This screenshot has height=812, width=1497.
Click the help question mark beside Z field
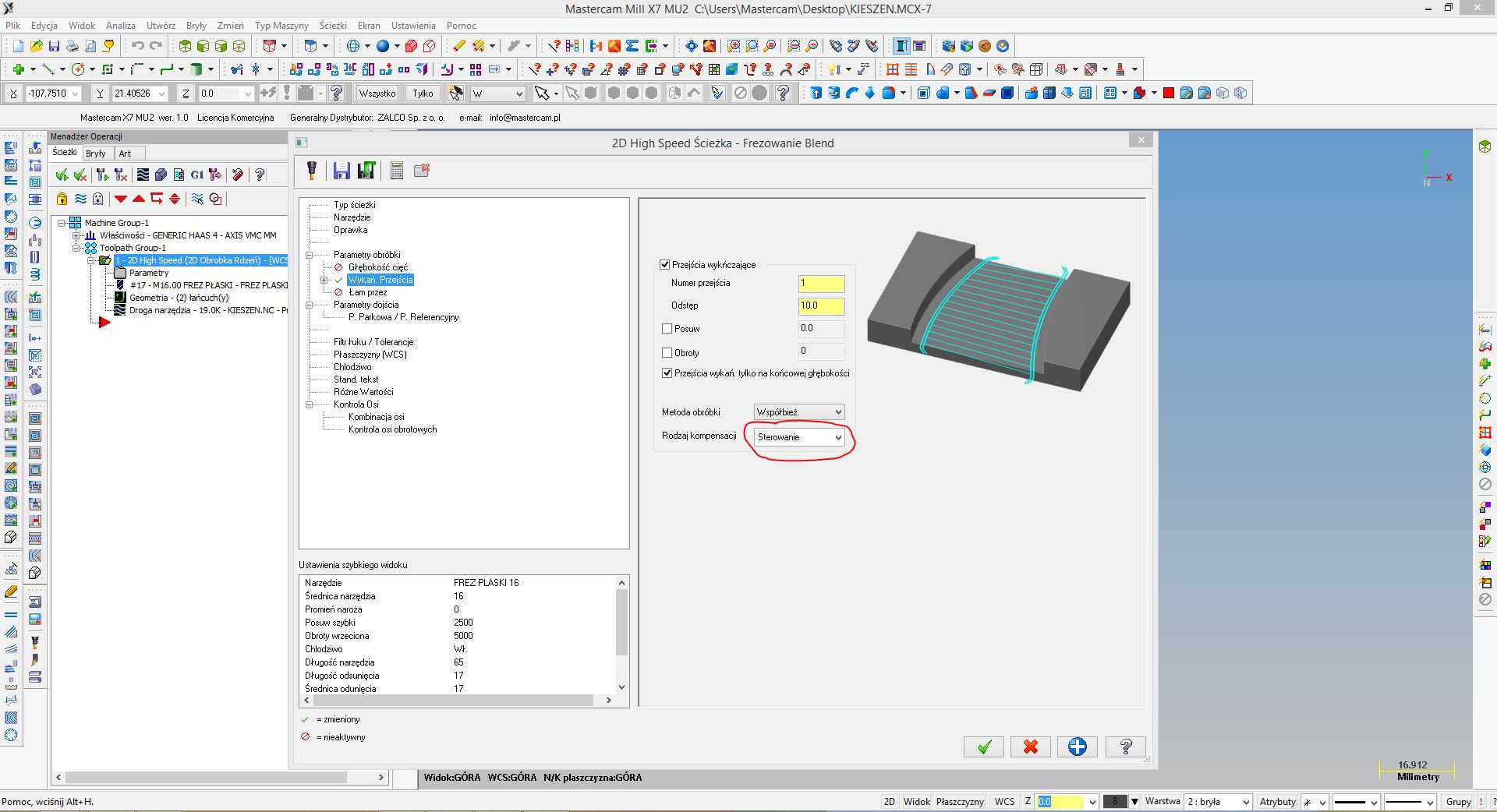(337, 93)
